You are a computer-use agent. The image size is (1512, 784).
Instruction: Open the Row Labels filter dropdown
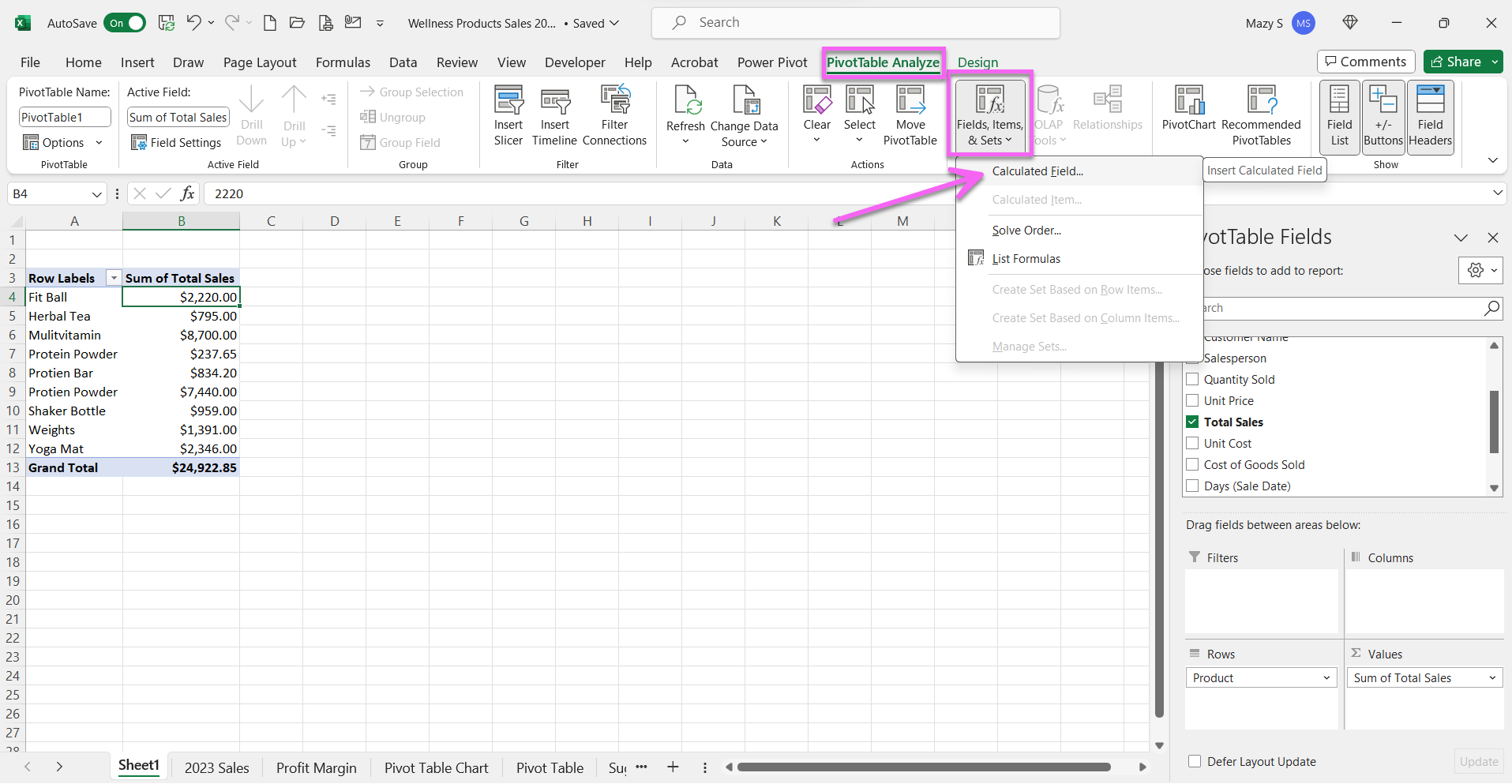point(113,277)
